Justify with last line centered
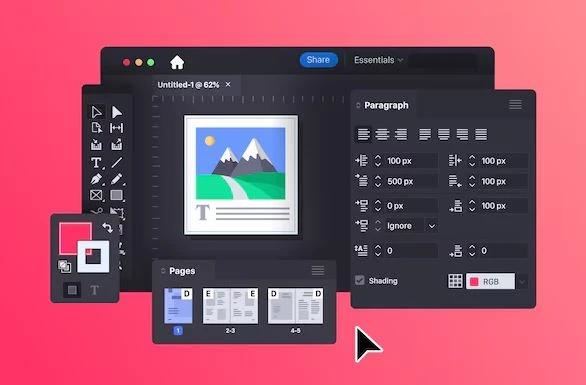The height and width of the screenshot is (385, 586). point(444,134)
